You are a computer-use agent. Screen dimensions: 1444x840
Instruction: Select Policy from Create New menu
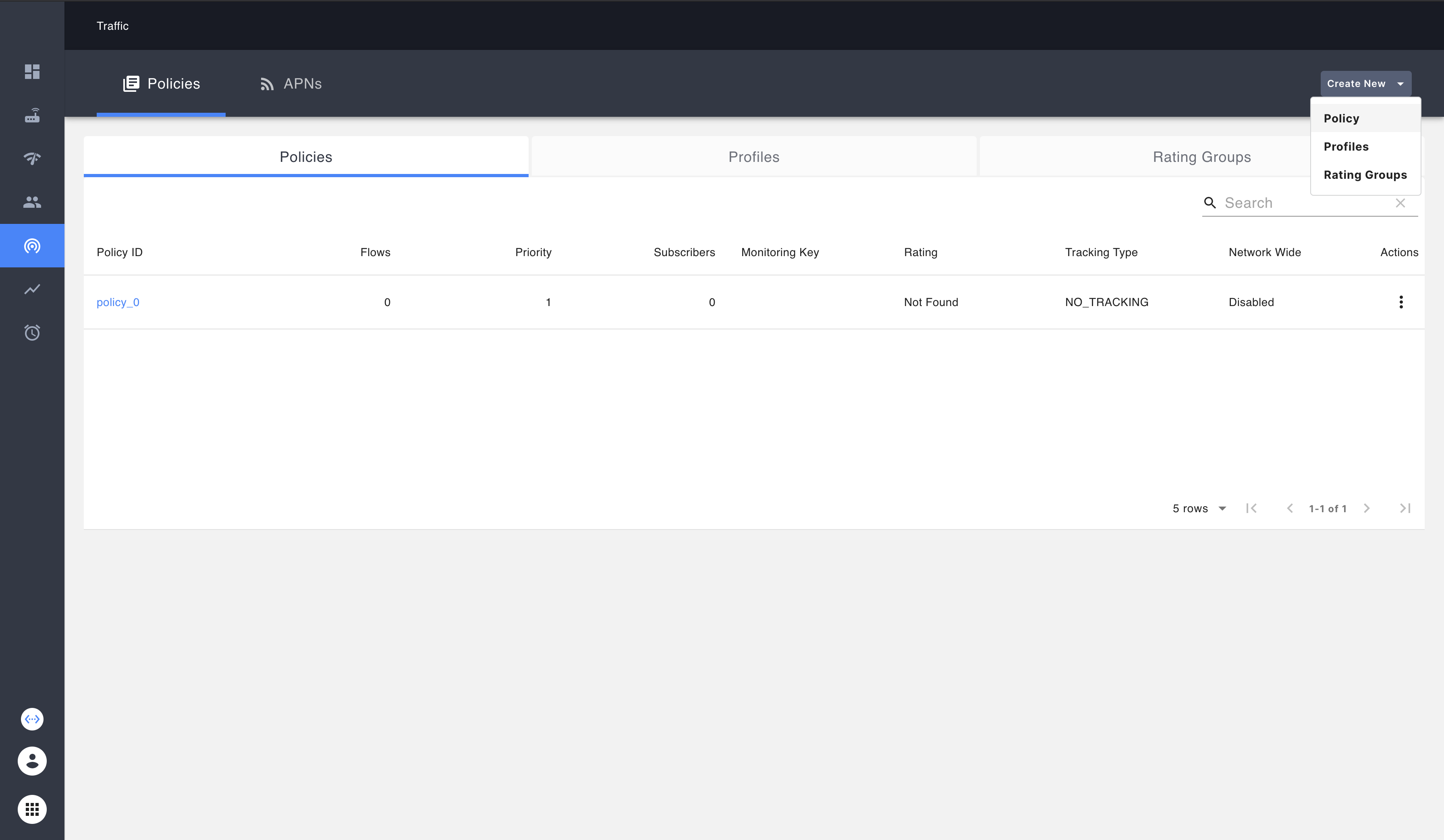coord(1341,118)
